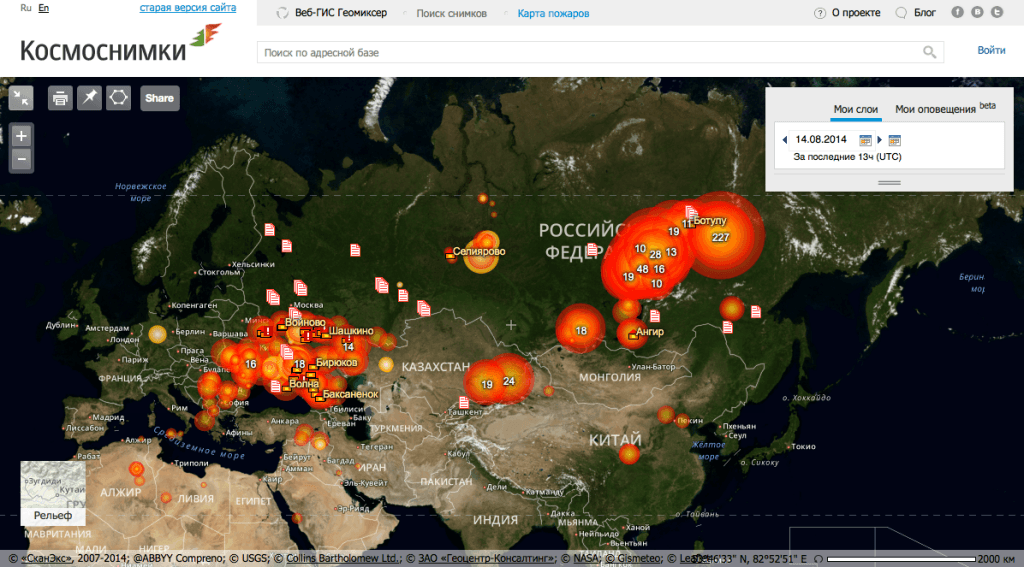Switch basemap with the Рельеф thumbnail
Image resolution: width=1024 pixels, height=567 pixels.
(x=52, y=493)
